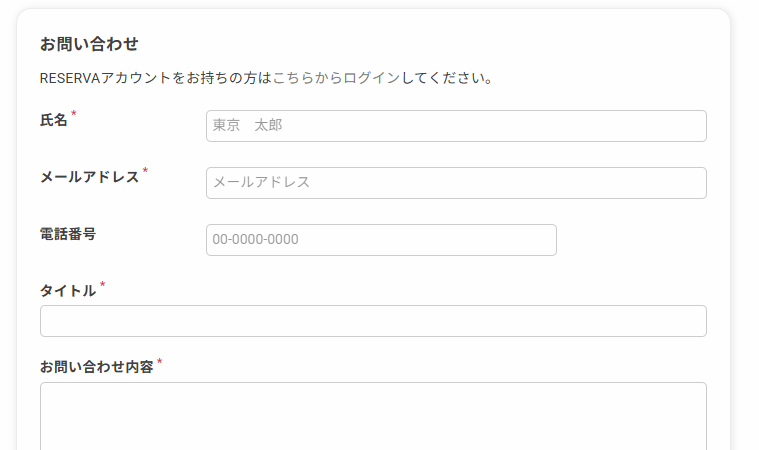Click the required asterisk beside メールアドレス label
This screenshot has height=450, width=759.
[145, 171]
